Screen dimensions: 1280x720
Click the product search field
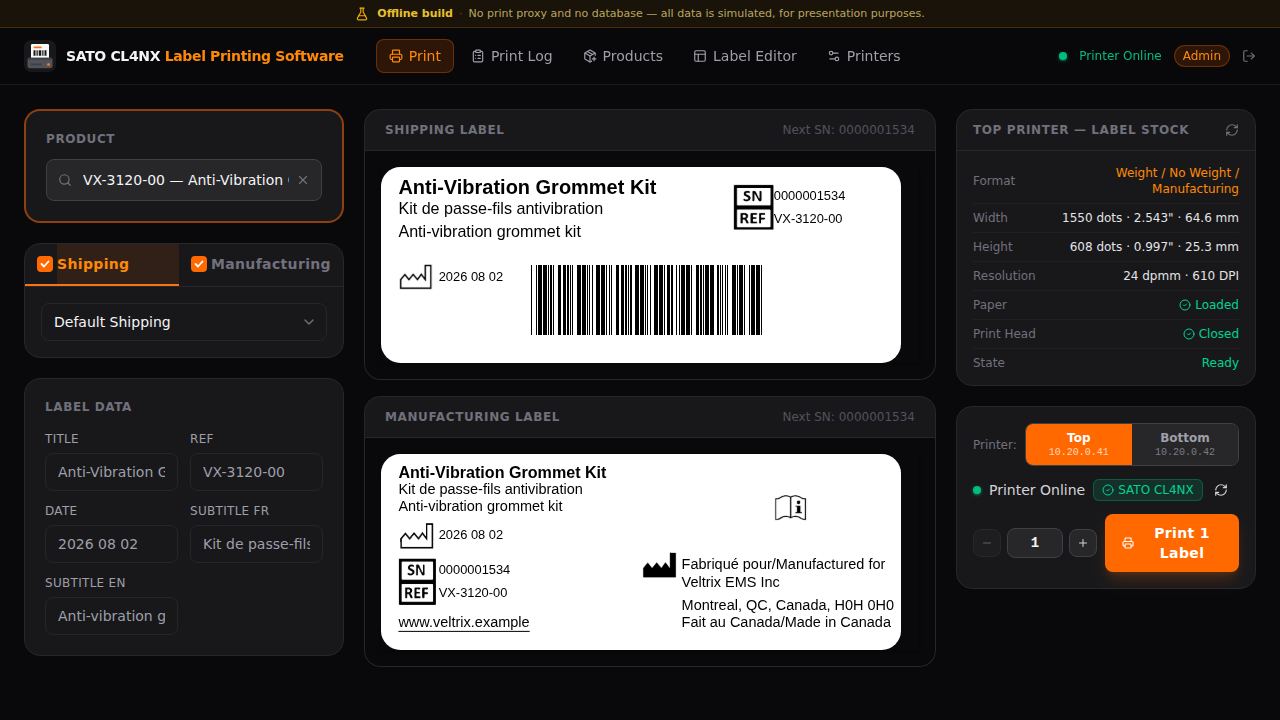point(184,180)
